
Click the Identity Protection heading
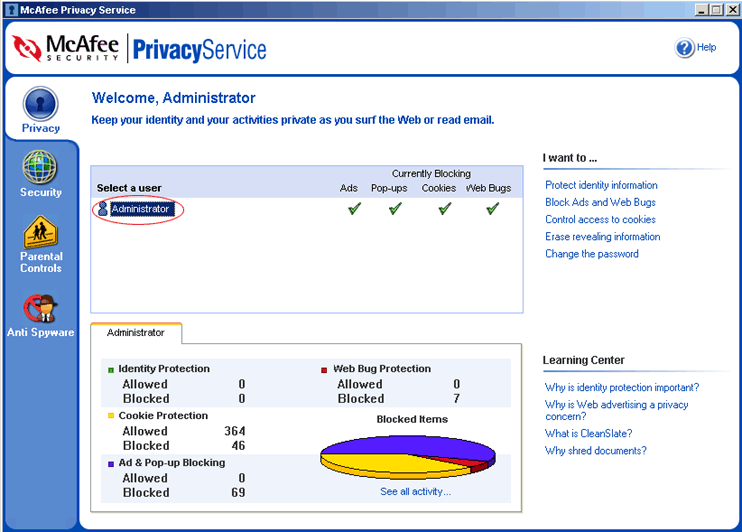pos(164,368)
